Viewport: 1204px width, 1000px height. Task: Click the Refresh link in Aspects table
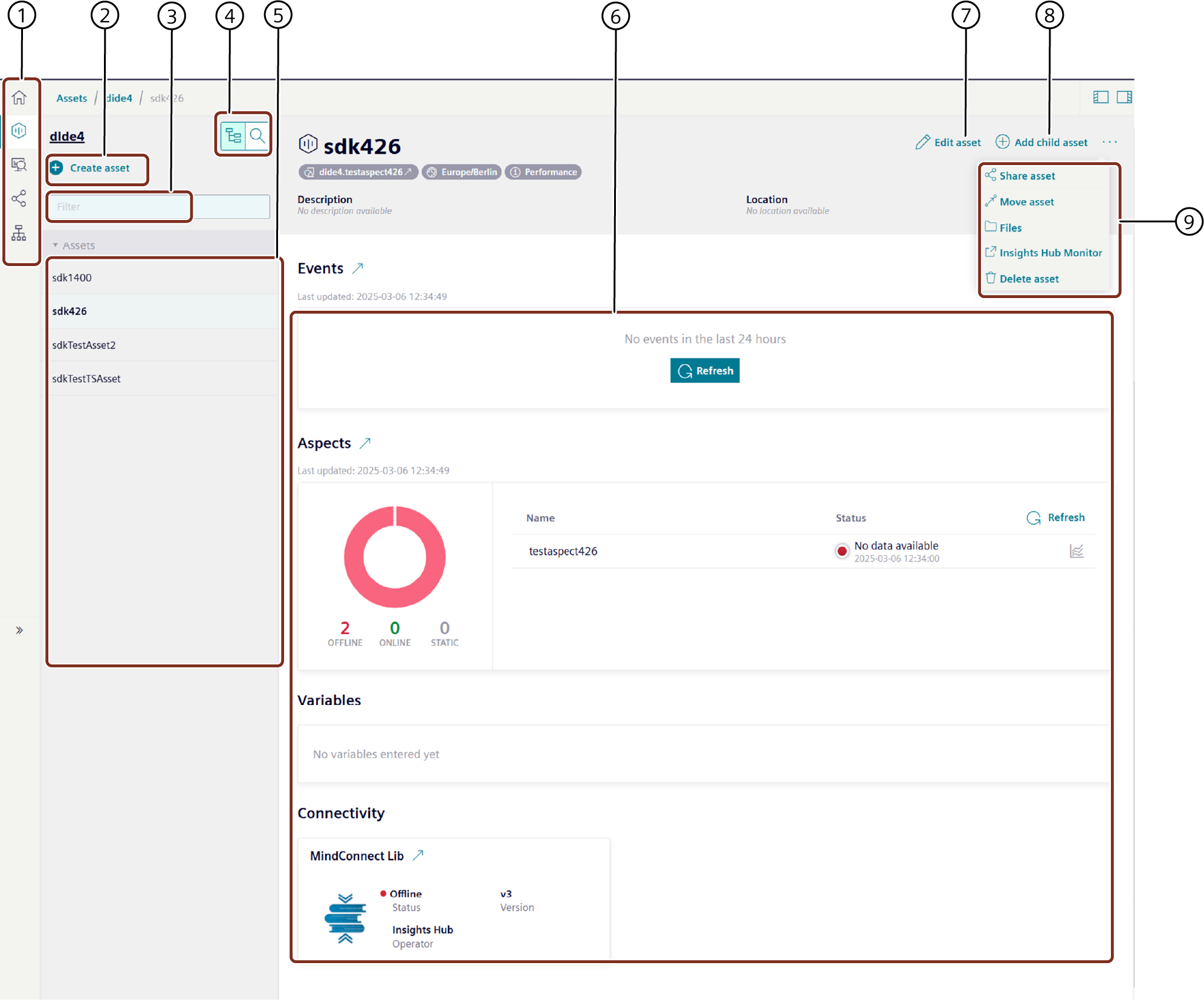click(1055, 518)
